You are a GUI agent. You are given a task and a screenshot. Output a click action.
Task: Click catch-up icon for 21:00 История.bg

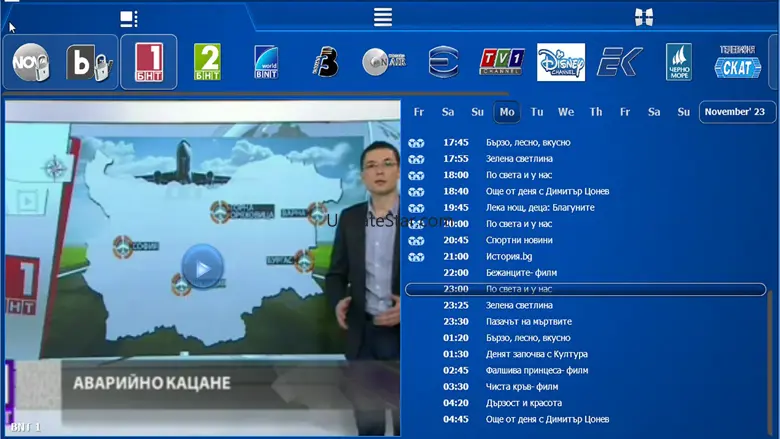click(x=416, y=257)
